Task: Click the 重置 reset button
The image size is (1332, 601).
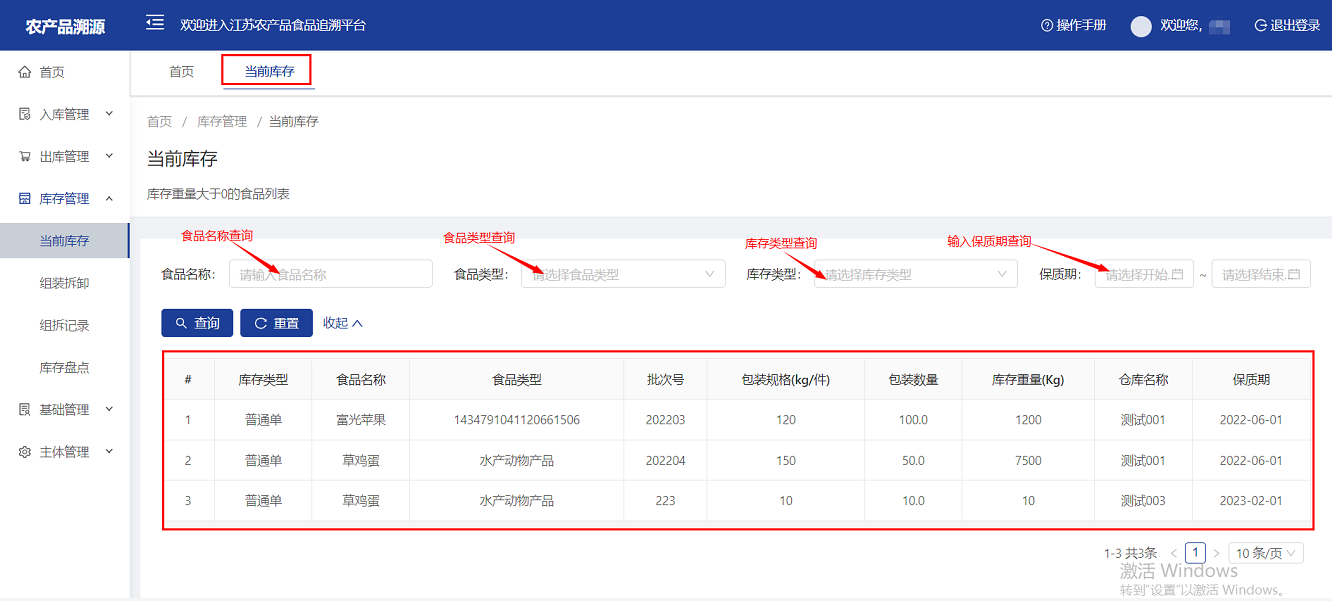Action: [276, 323]
